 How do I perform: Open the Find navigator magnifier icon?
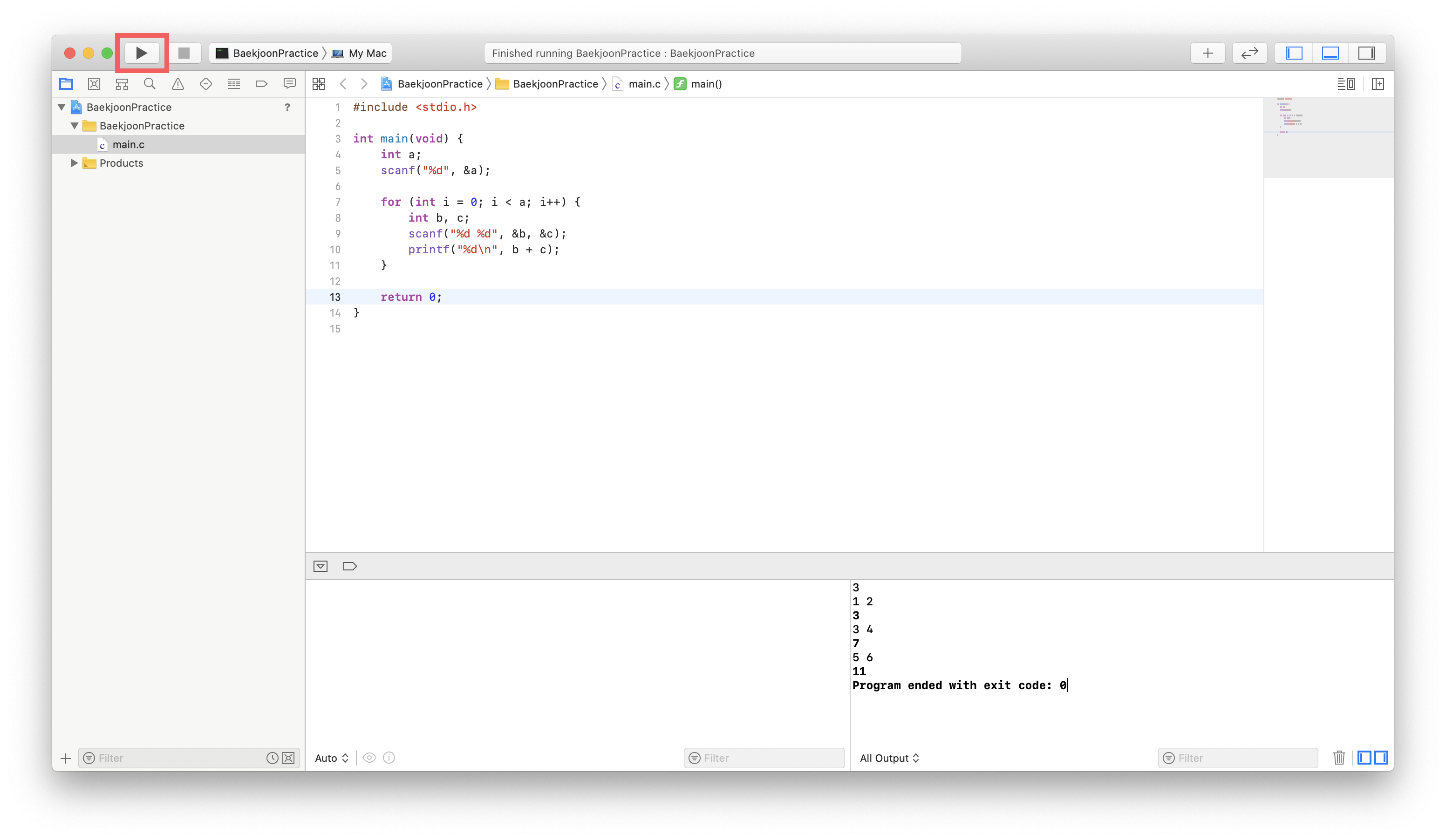pyautogui.click(x=150, y=84)
